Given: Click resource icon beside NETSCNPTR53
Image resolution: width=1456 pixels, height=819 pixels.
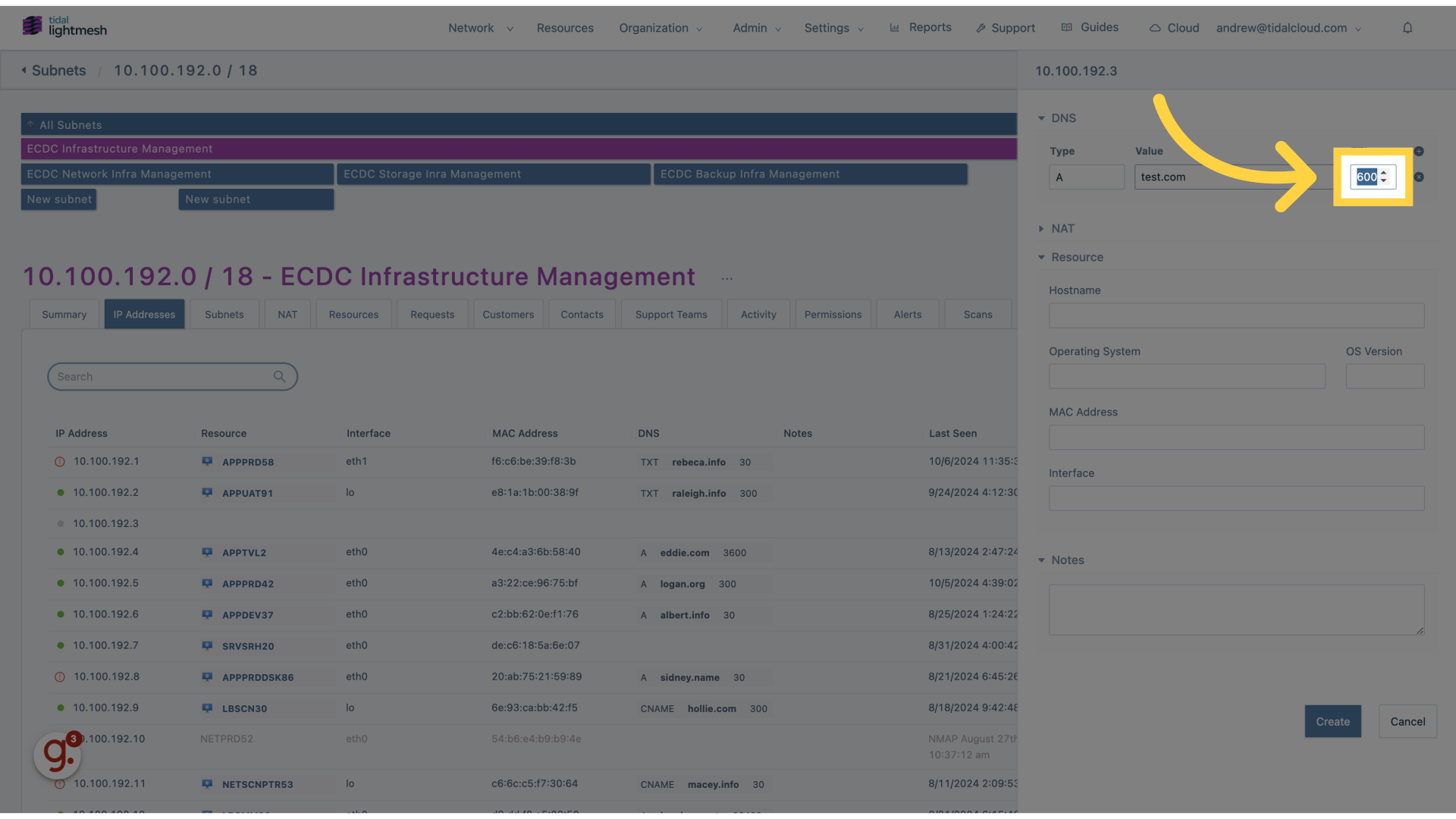Looking at the screenshot, I should [x=207, y=783].
